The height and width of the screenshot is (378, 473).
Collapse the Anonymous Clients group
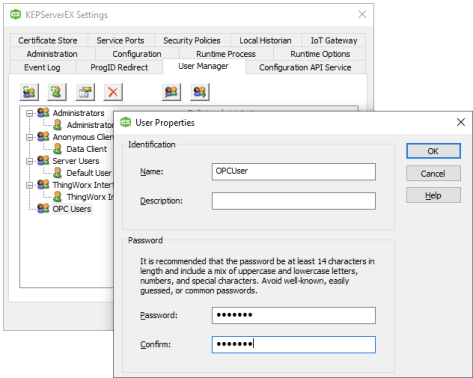tap(29, 137)
